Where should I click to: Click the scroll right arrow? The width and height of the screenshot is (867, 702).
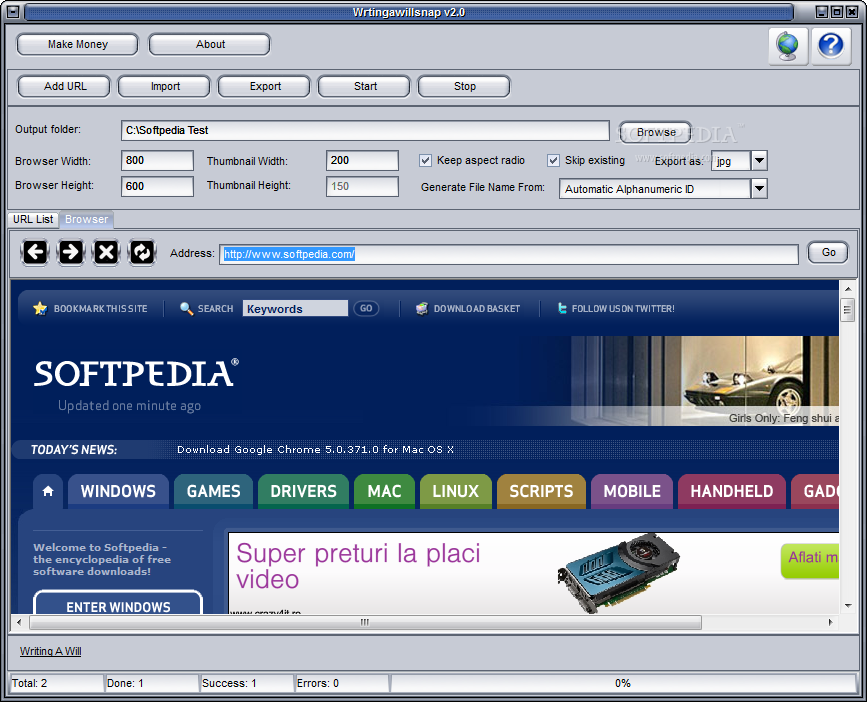tap(831, 622)
